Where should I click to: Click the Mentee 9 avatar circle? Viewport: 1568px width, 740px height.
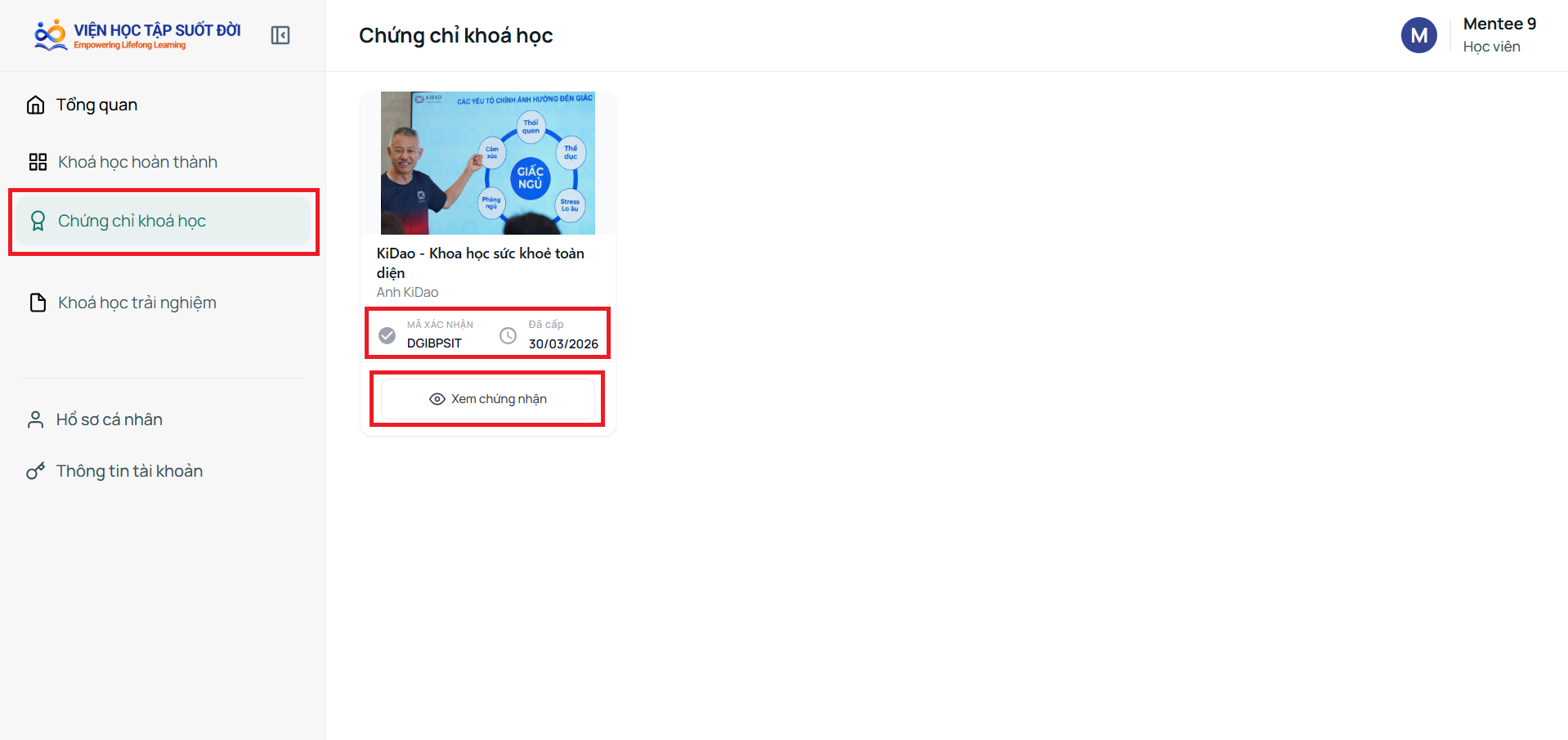point(1419,35)
